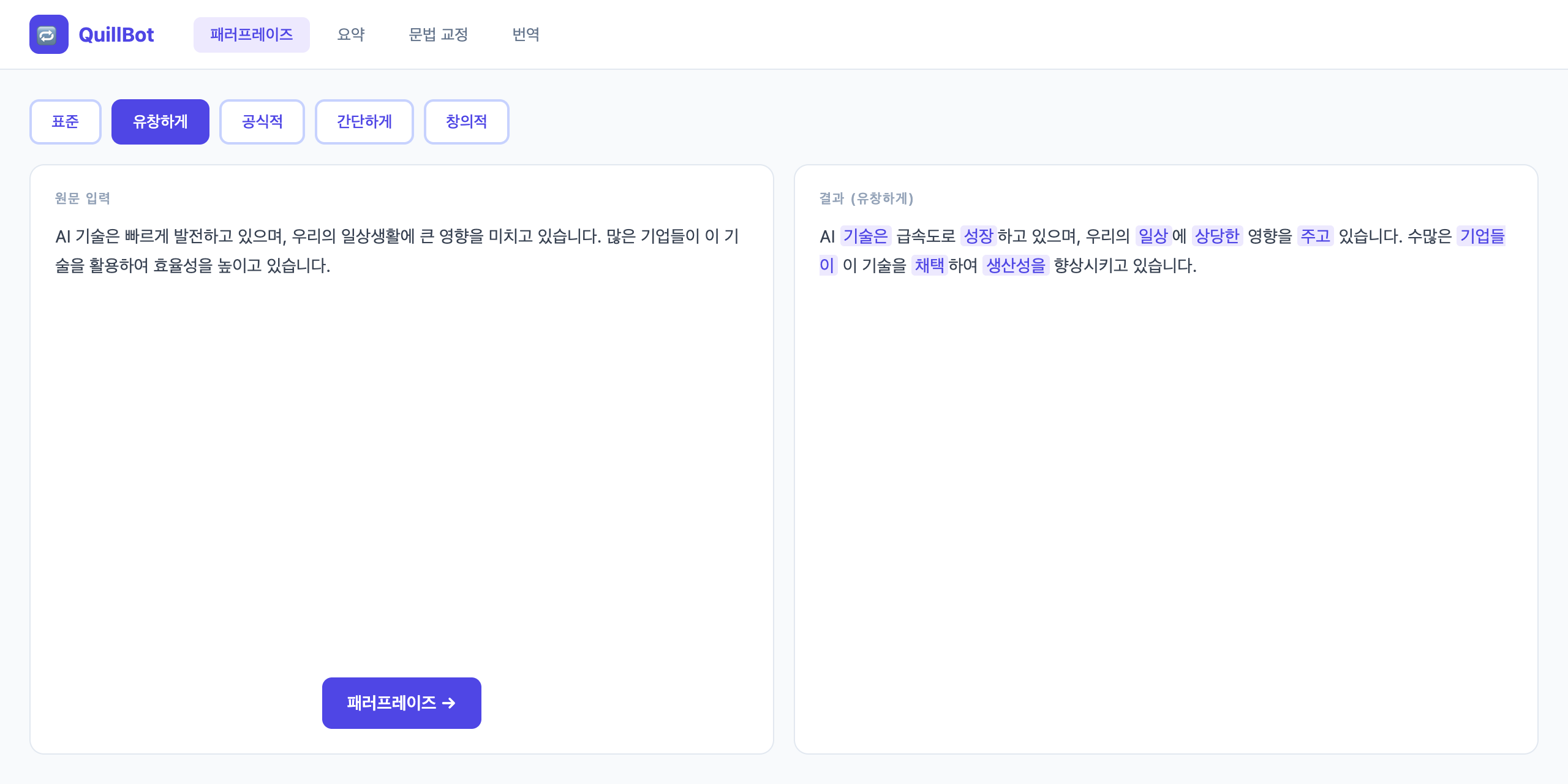The image size is (1568, 784).
Task: Click the highlighted word 기술은
Action: pos(865,236)
